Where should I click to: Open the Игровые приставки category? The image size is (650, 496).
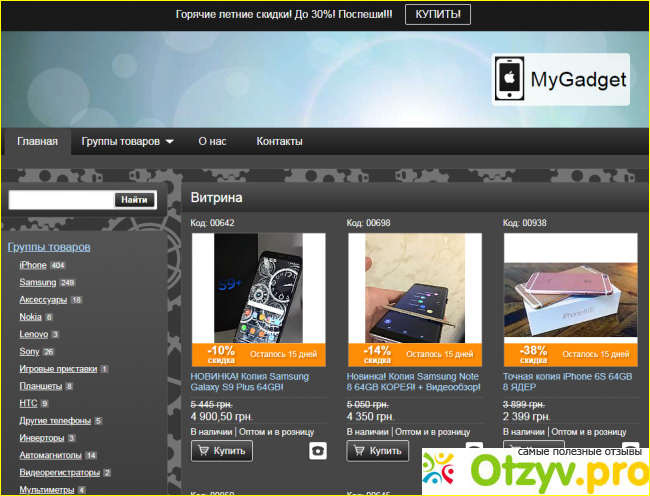(x=58, y=369)
